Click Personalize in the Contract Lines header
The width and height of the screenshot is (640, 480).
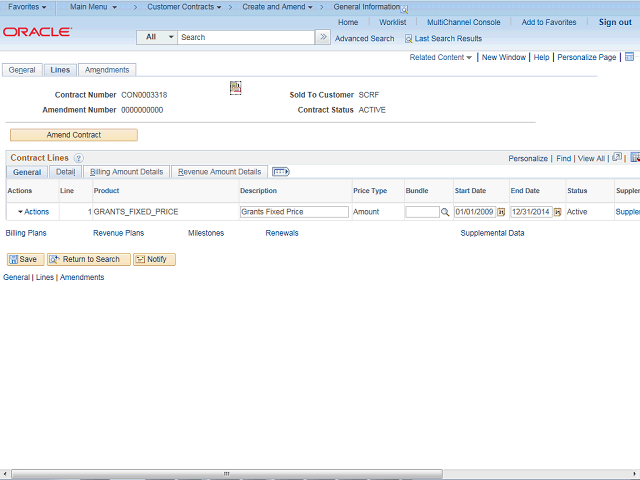[x=528, y=158]
